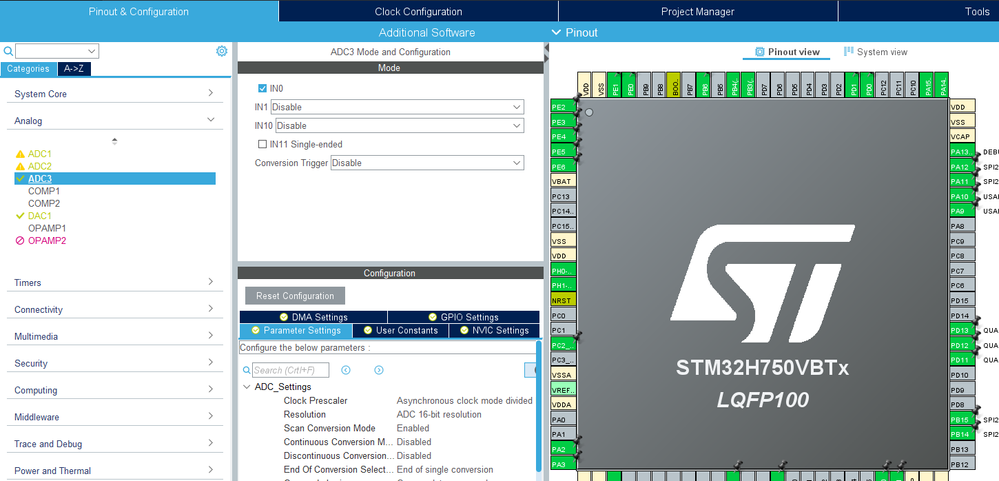Click the VREF pin on the chip
999x481 pixels.
[563, 390]
